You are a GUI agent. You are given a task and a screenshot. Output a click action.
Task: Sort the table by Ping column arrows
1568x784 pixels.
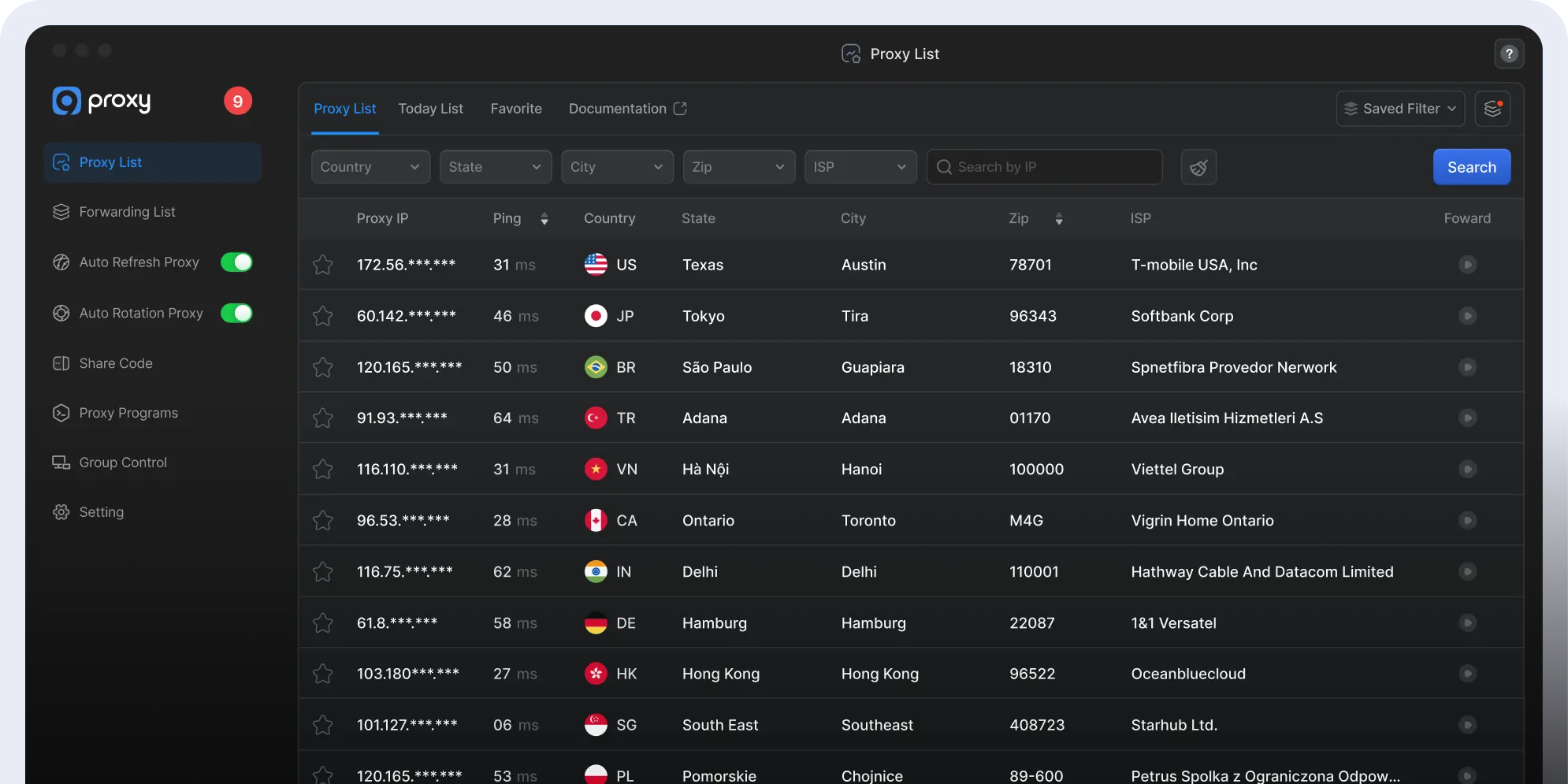[544, 219]
